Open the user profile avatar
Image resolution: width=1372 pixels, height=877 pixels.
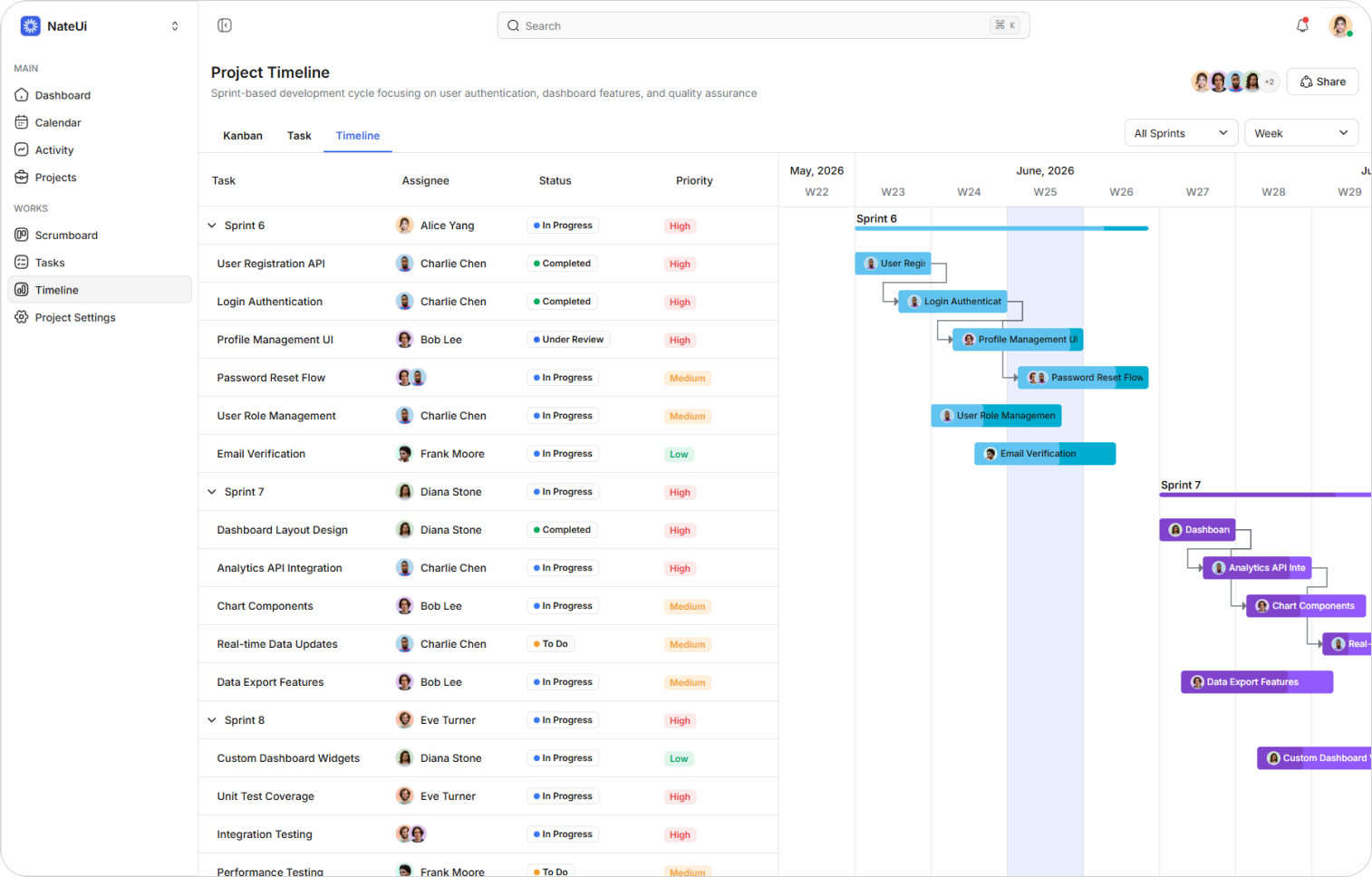click(x=1340, y=26)
